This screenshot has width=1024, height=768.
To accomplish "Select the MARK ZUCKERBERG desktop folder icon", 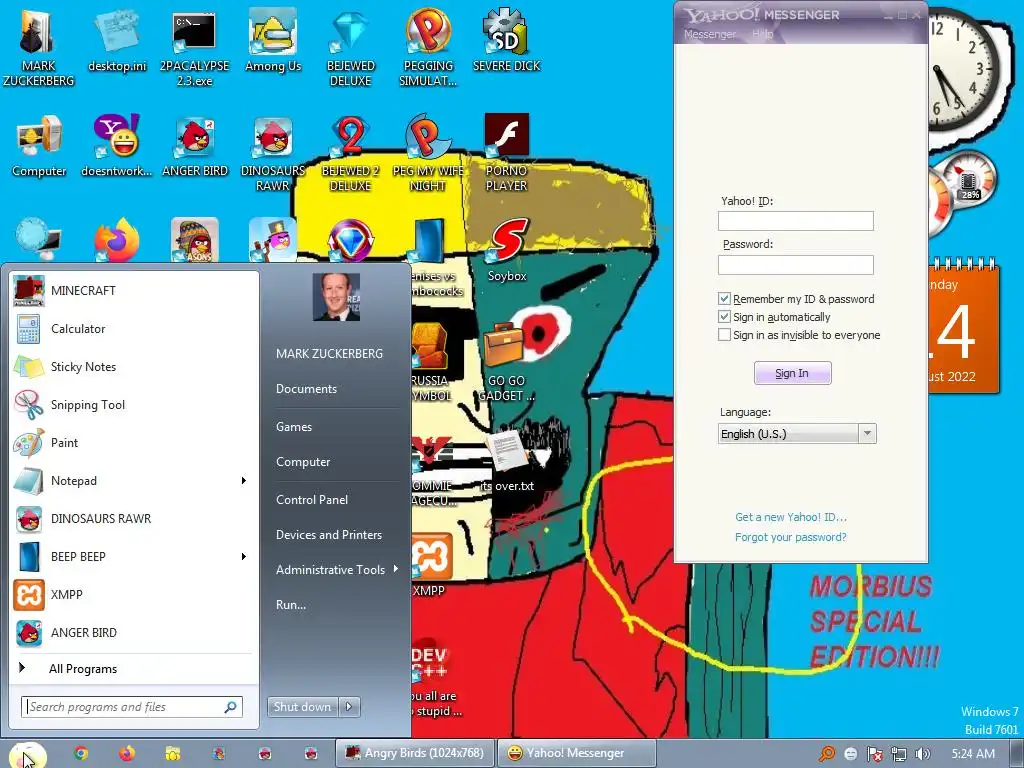I will [39, 47].
